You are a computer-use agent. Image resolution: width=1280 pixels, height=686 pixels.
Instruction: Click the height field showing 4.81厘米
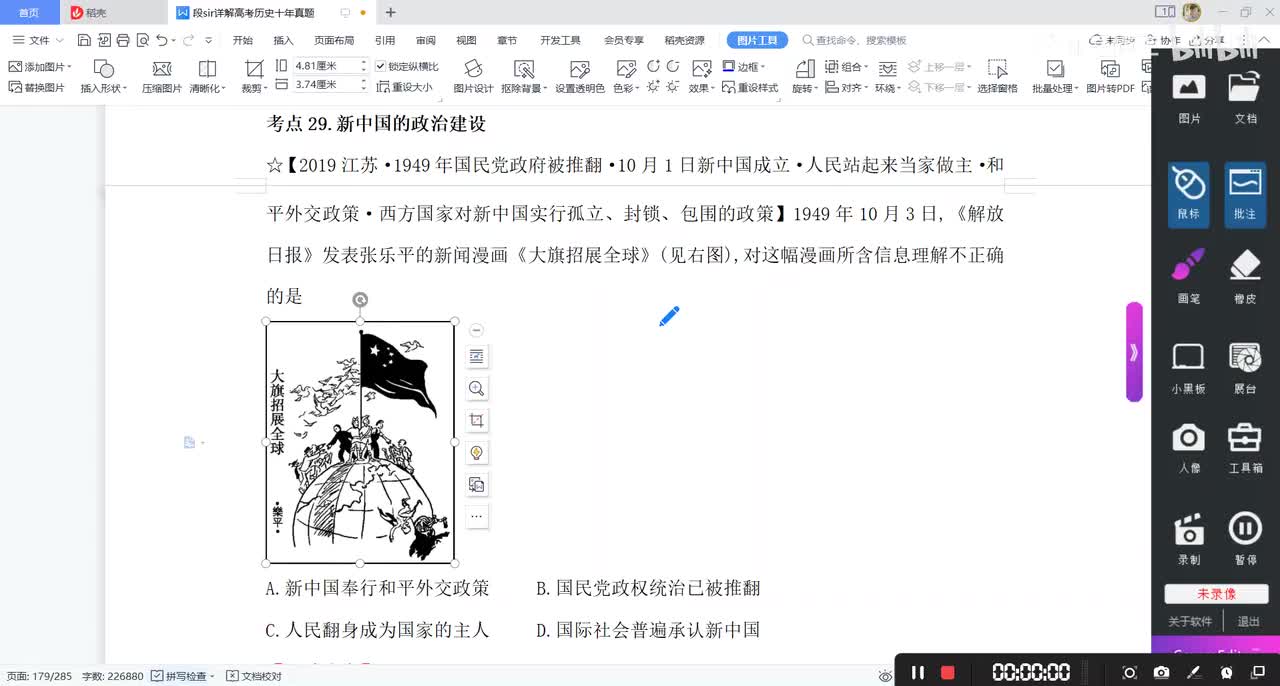(x=330, y=65)
